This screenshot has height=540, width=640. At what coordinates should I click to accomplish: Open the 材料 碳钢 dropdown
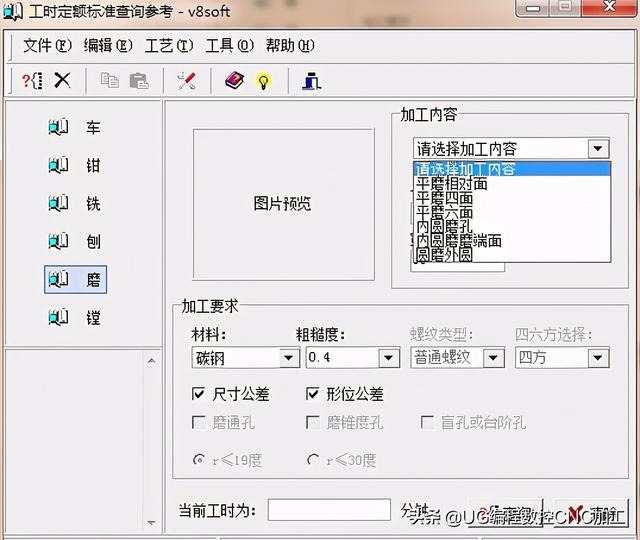click(289, 358)
